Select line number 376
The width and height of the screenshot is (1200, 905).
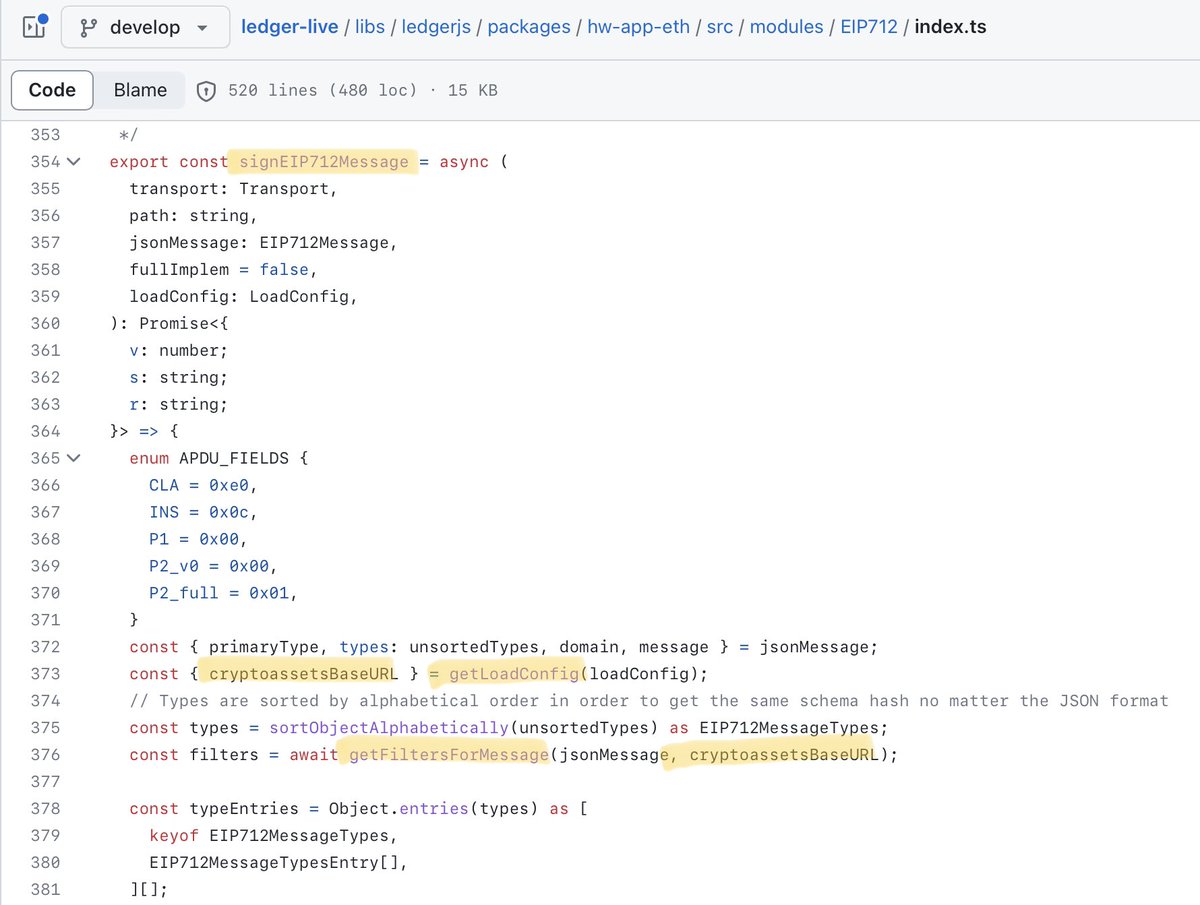45,755
